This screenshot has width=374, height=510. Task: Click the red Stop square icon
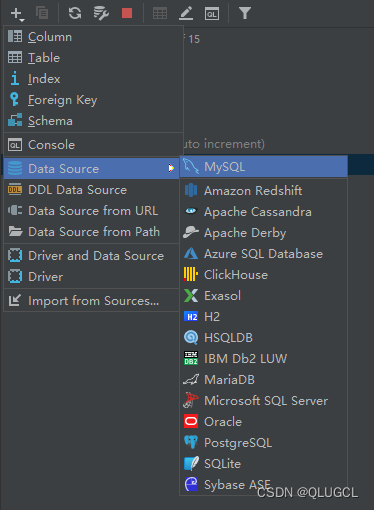tap(127, 13)
